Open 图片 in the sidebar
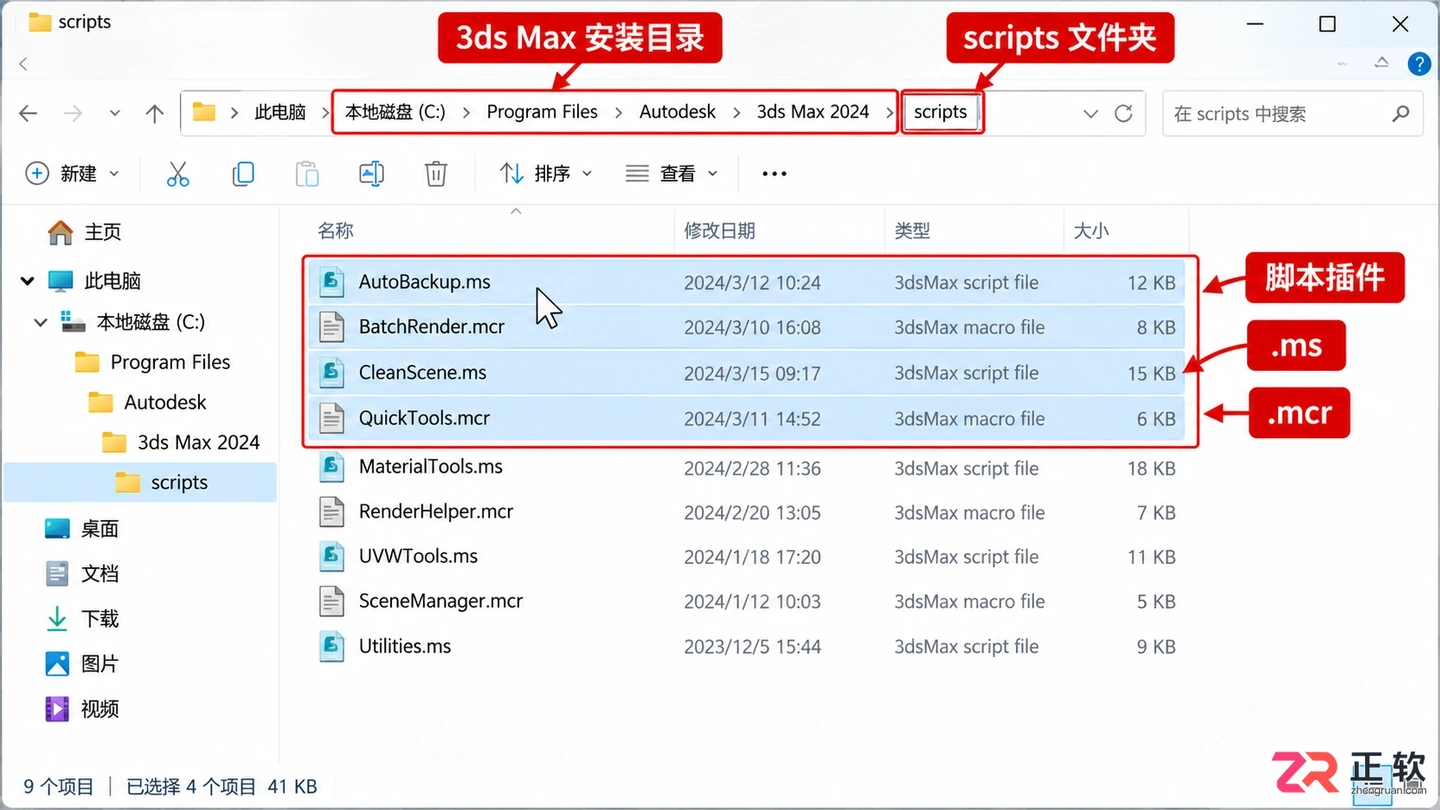The image size is (1440, 810). pyautogui.click(x=82, y=663)
